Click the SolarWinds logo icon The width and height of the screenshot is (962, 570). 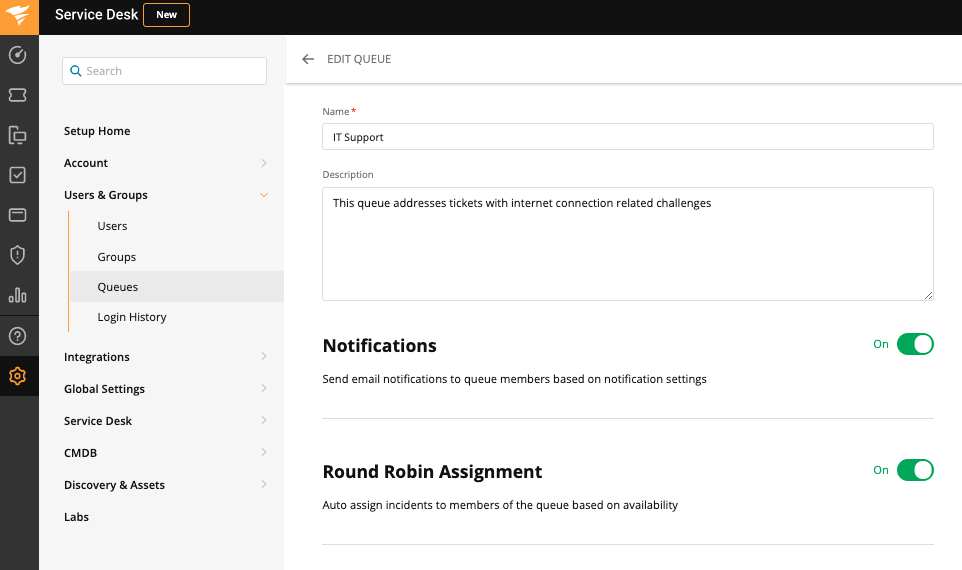19,16
